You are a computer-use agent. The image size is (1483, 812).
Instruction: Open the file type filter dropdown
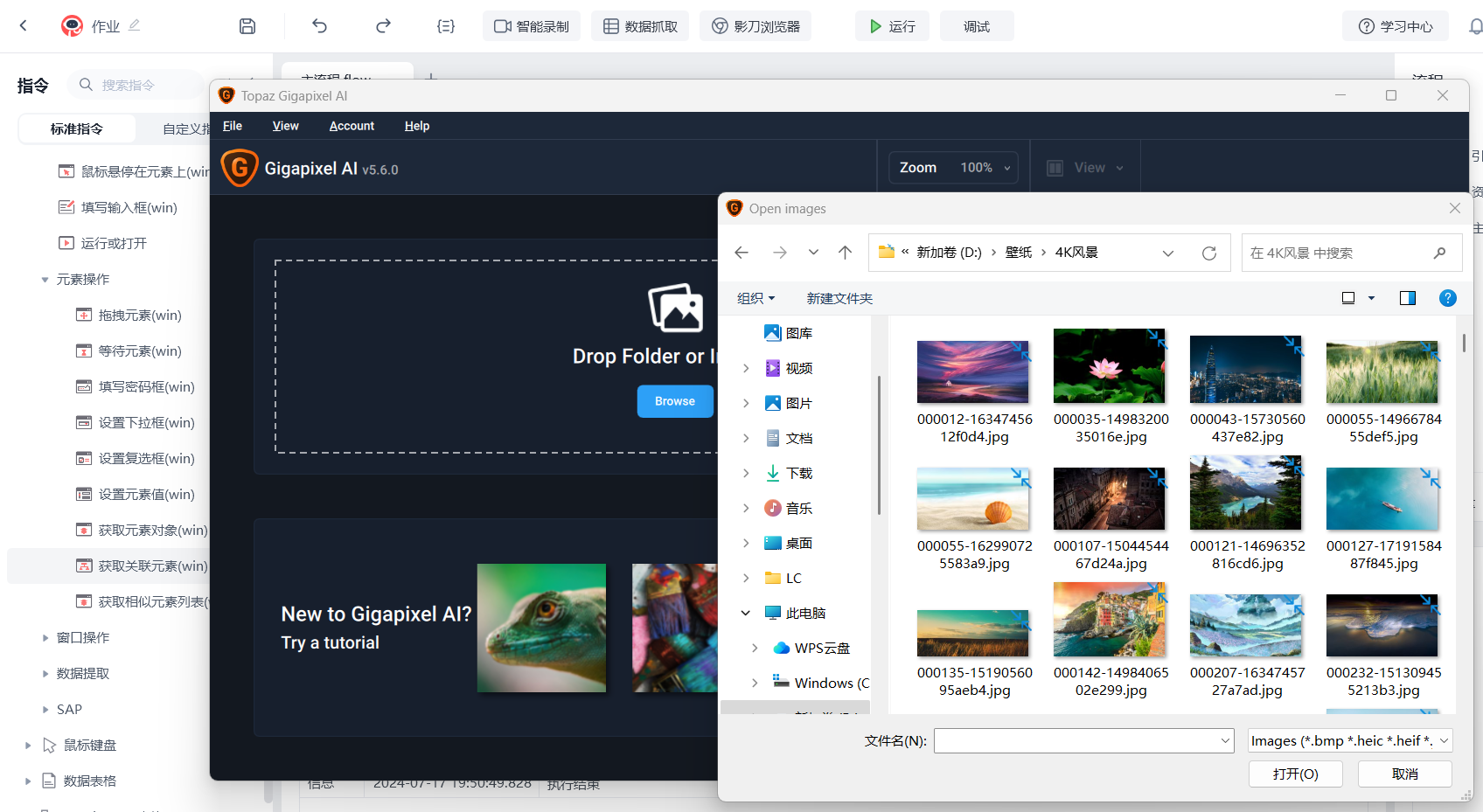click(x=1350, y=741)
